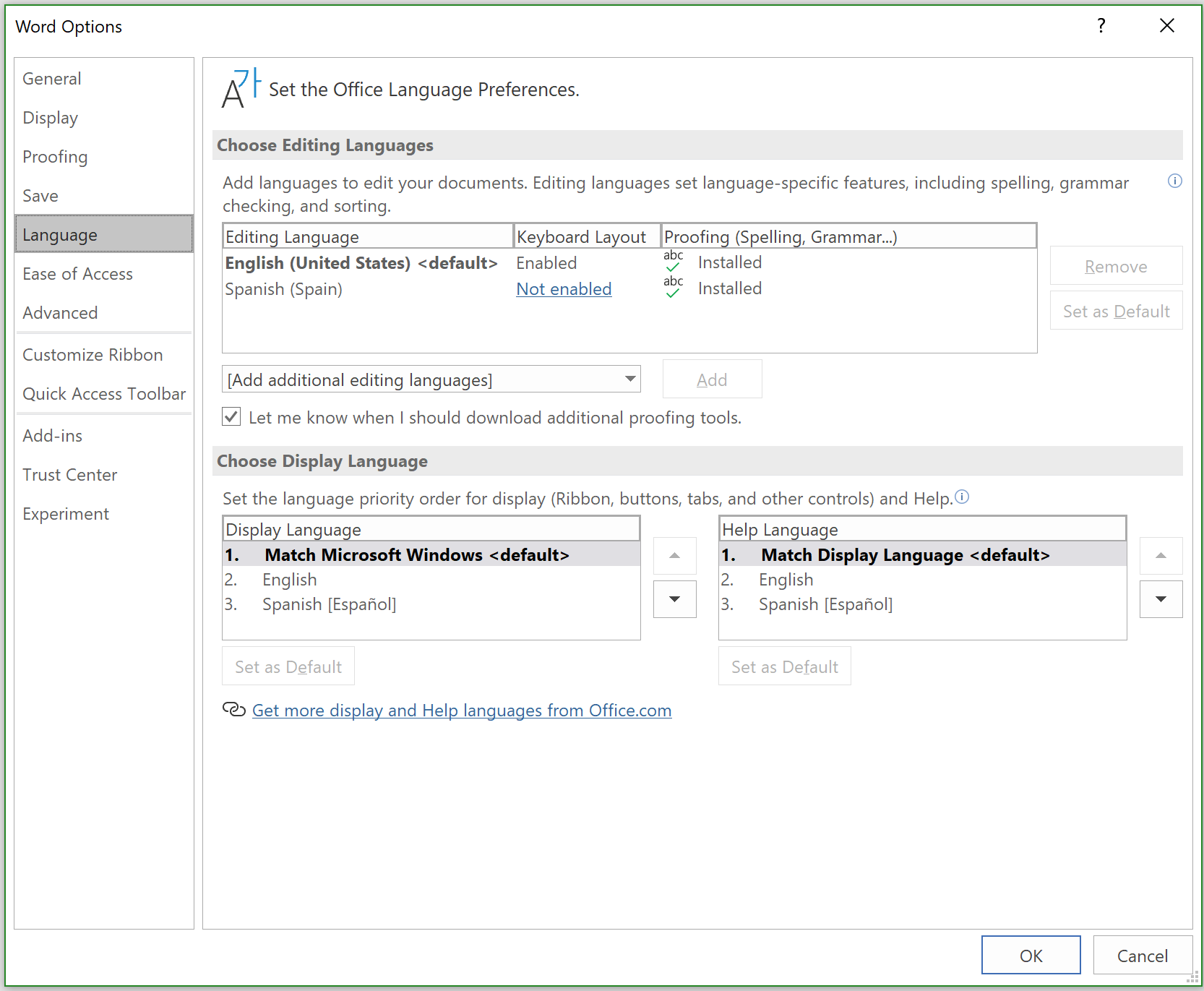This screenshot has width=1204, height=991.
Task: Click the Help question mark in the title bar
Action: click(1101, 25)
